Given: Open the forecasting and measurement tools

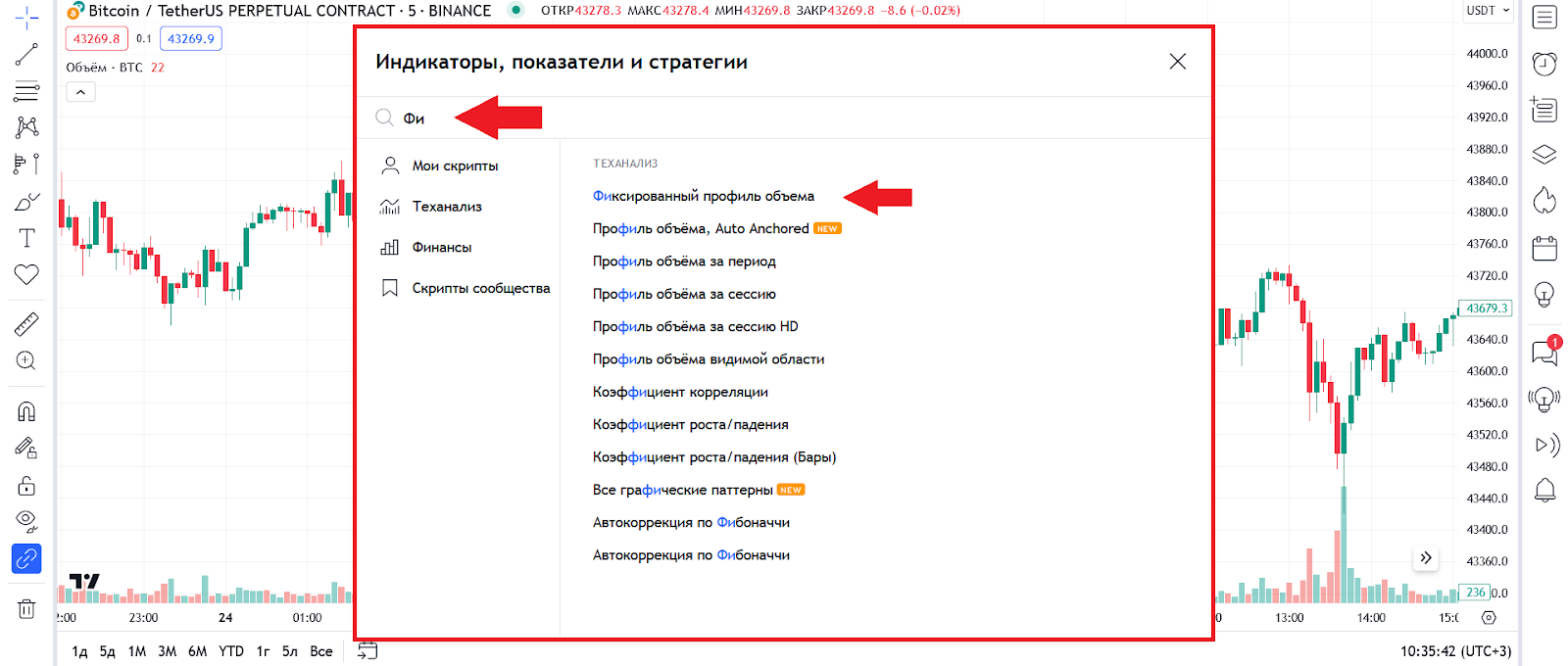Looking at the screenshot, I should pyautogui.click(x=26, y=164).
